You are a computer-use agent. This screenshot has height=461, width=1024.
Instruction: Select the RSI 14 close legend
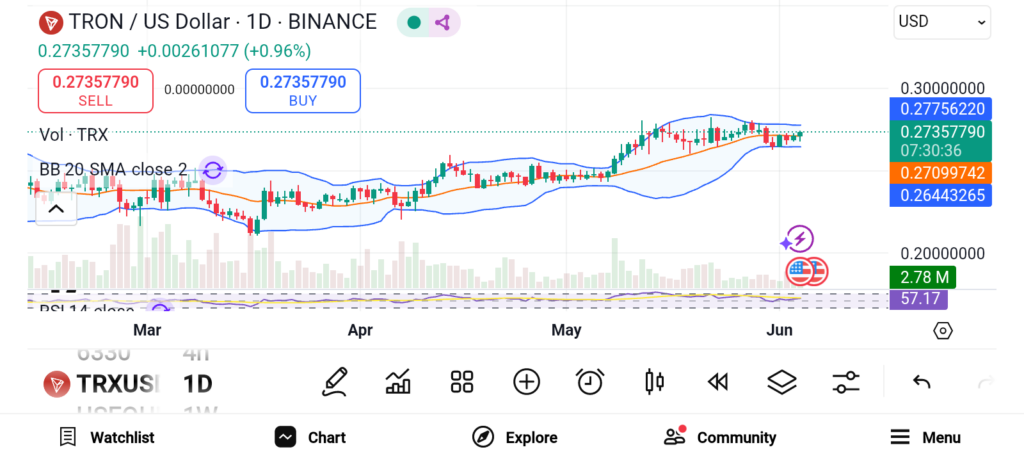pos(87,308)
